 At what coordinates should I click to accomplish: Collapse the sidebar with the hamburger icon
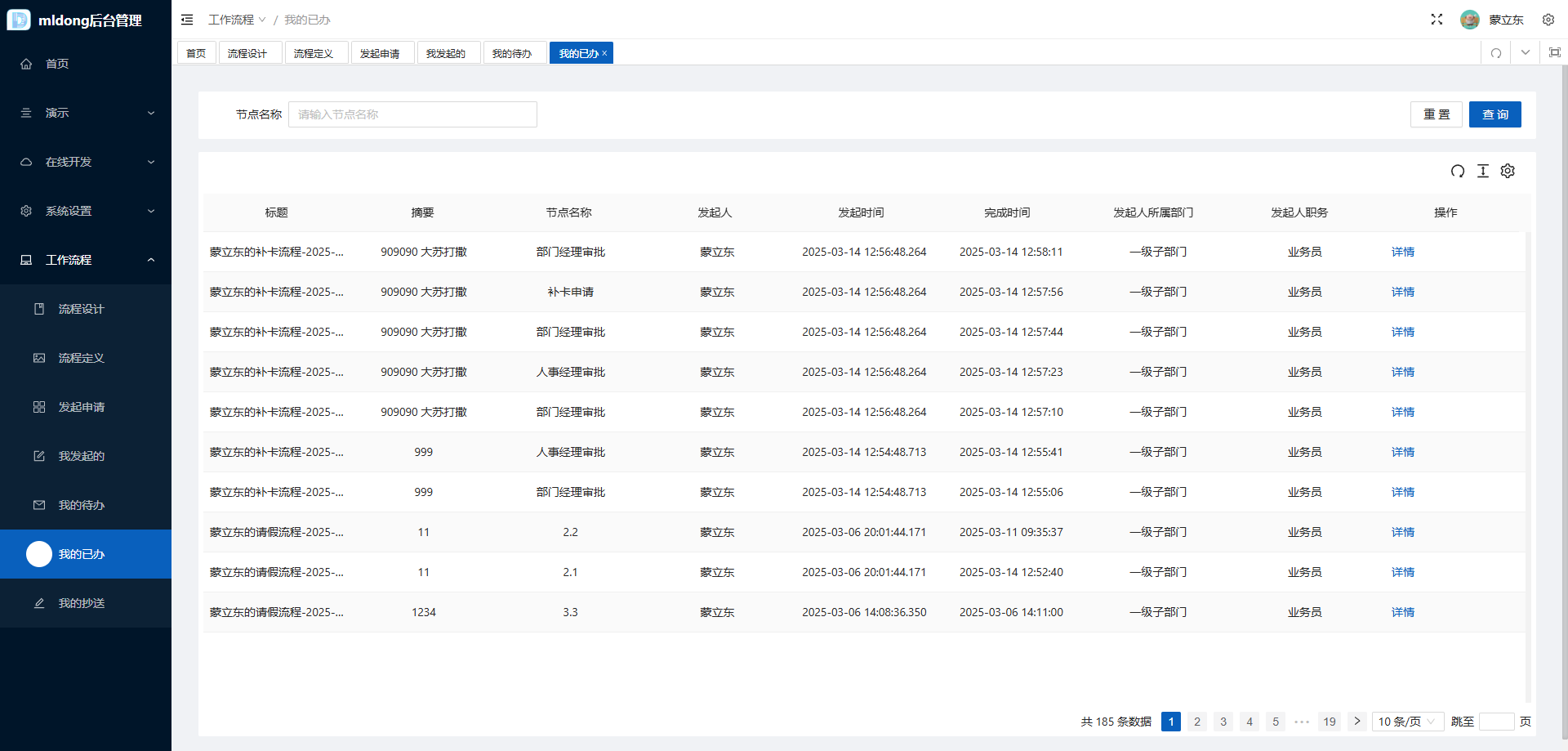[187, 20]
